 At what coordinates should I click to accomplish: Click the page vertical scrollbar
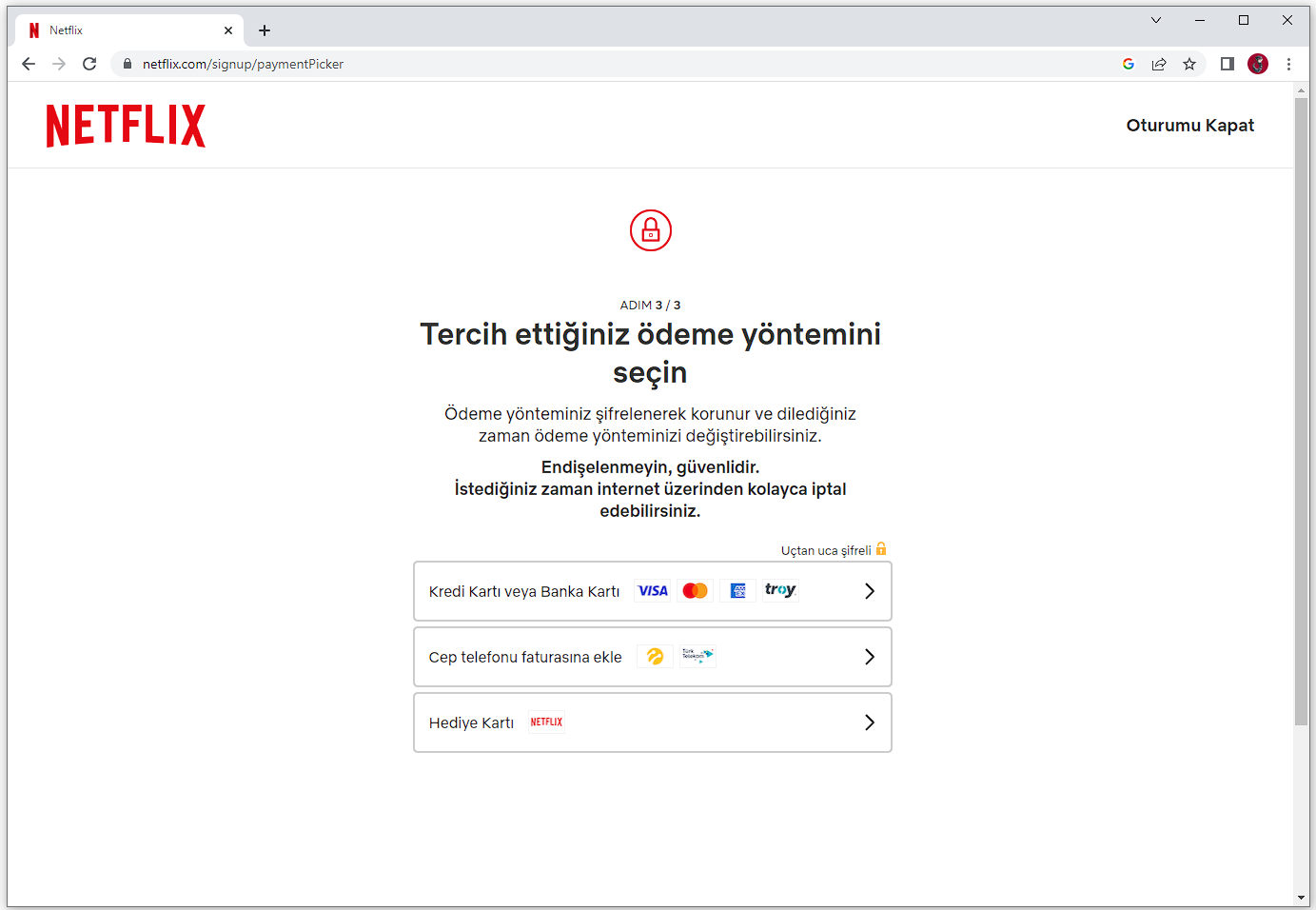coord(1301,409)
